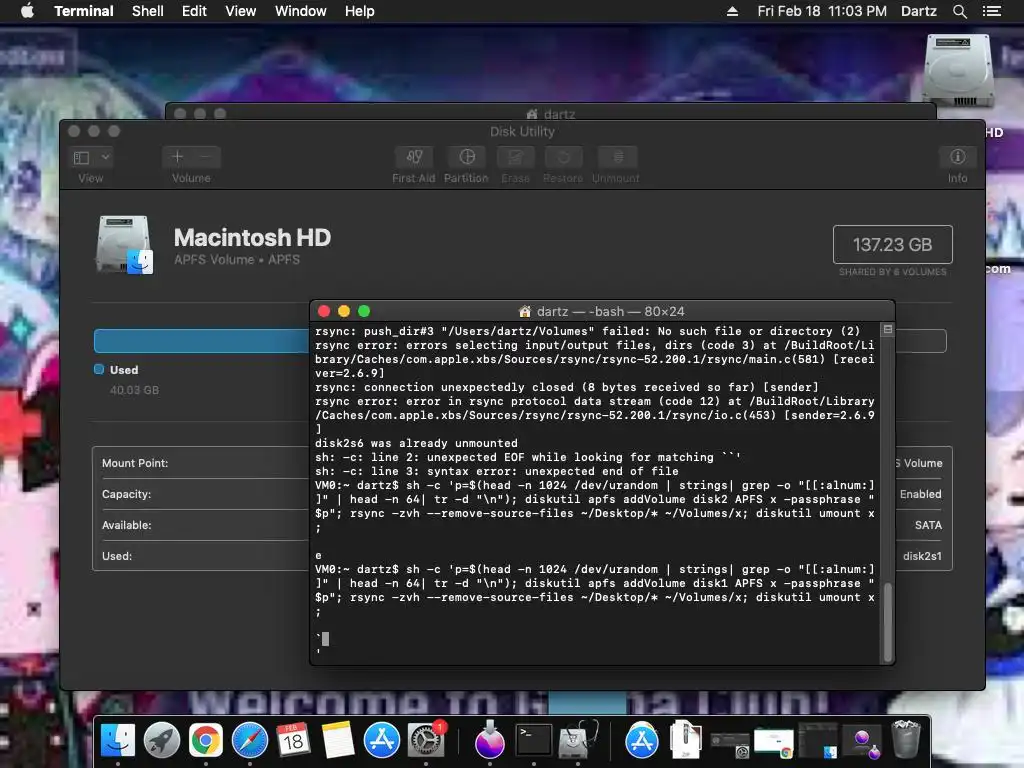Screen dimensions: 1024x768
Task: Open the zip archive file in the Dock
Action: click(685, 739)
